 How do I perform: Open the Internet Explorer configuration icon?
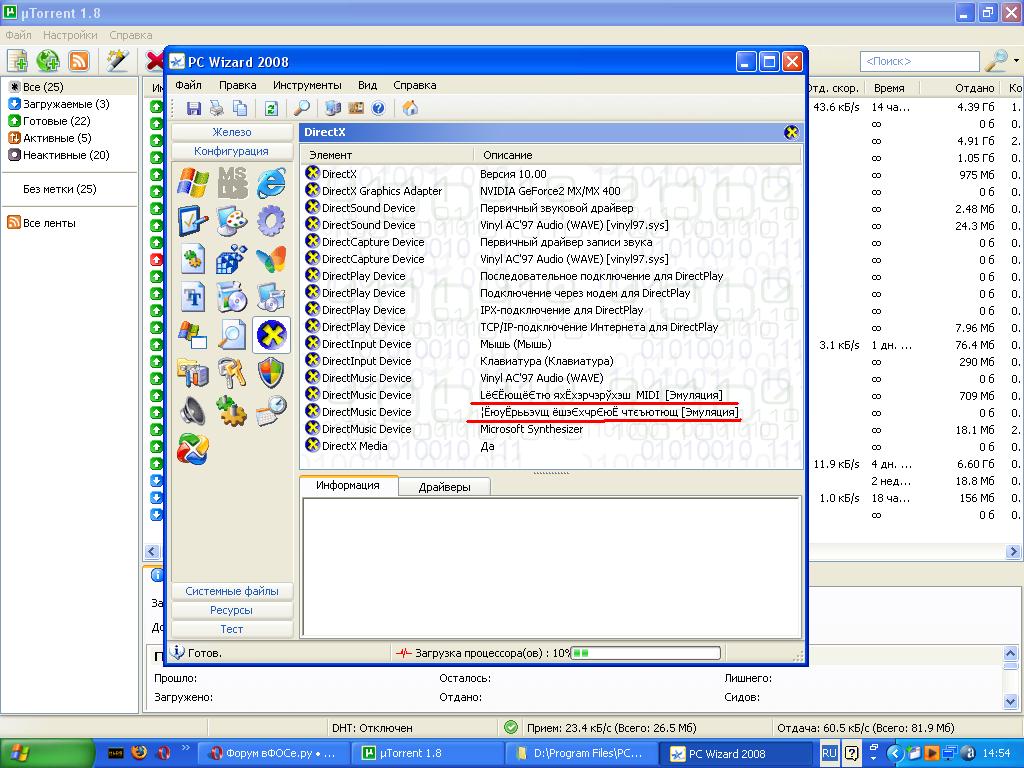271,182
